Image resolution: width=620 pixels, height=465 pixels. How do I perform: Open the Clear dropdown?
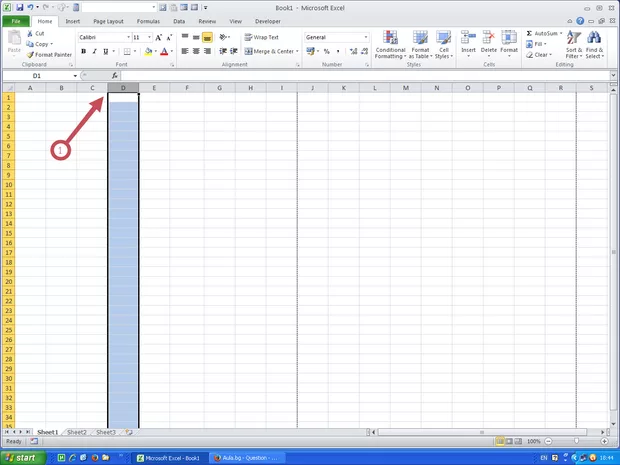[x=538, y=55]
